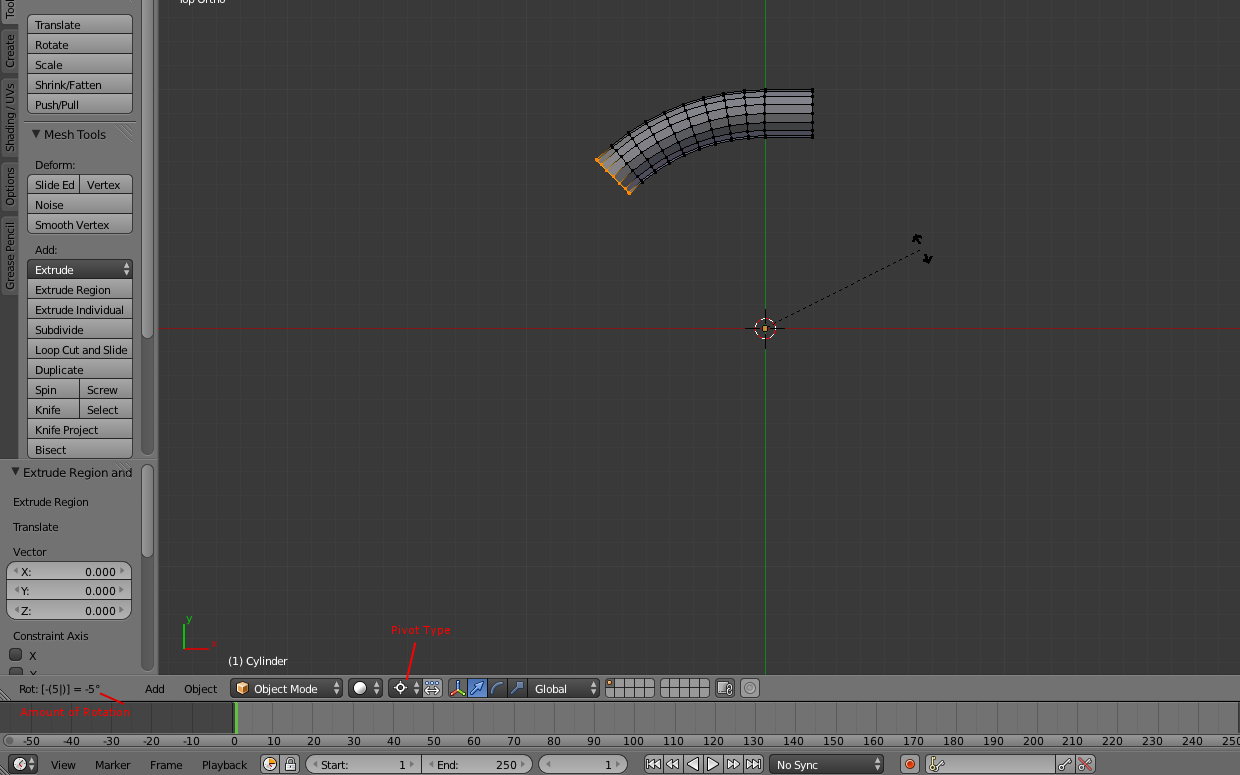The height and width of the screenshot is (775, 1240).
Task: Click the Spin button
Action: [54, 389]
